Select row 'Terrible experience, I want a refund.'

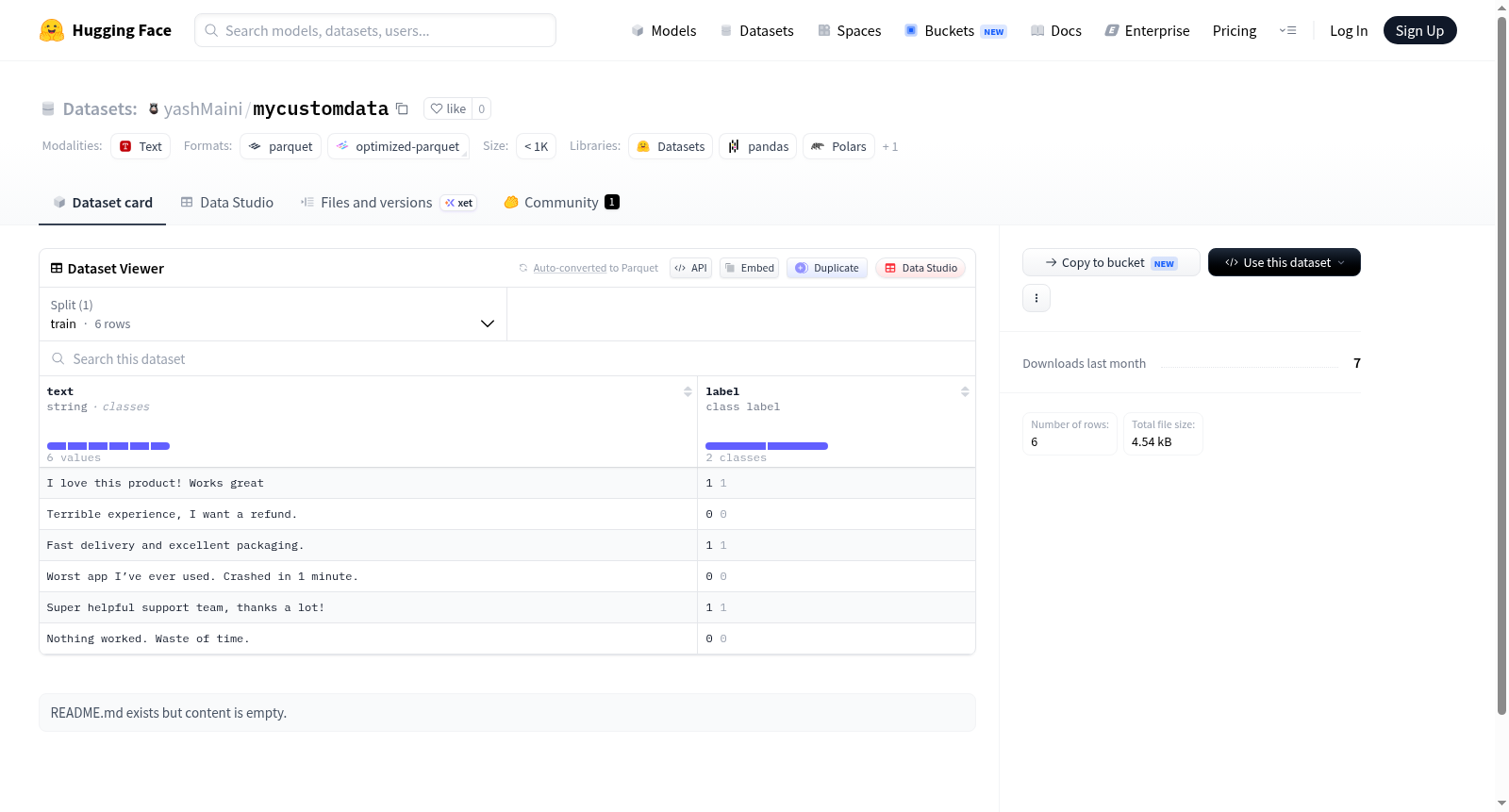click(507, 514)
